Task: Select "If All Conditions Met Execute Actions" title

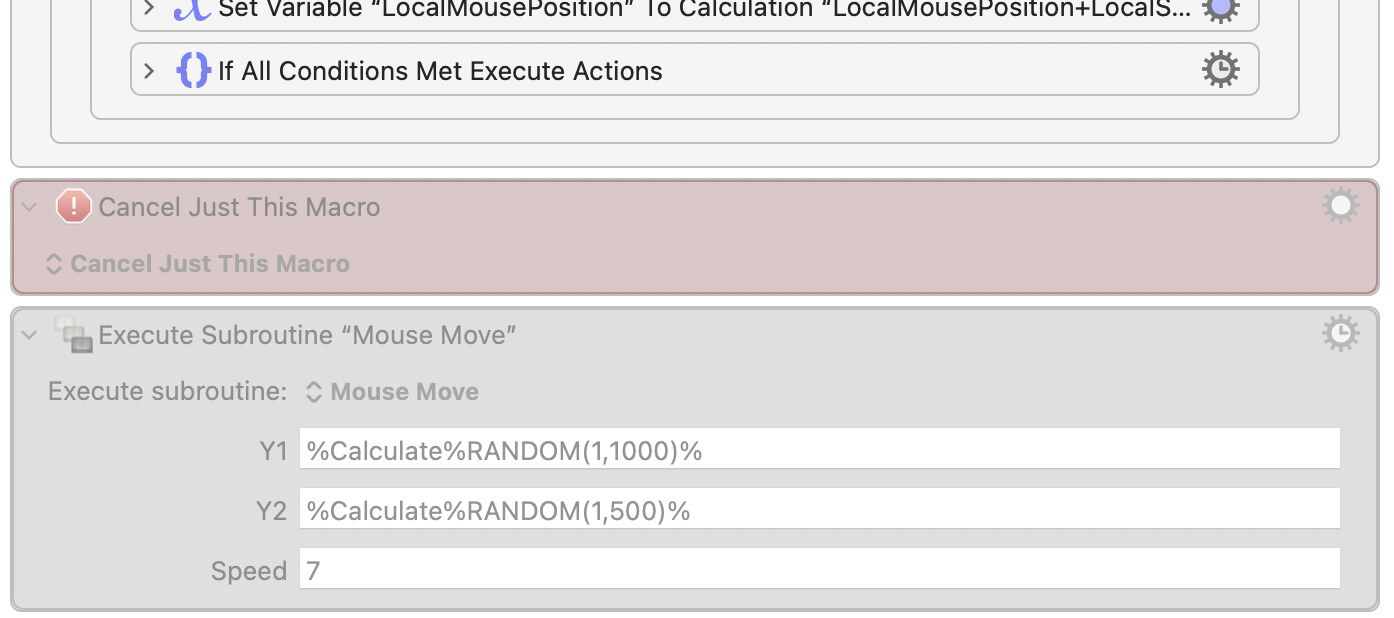Action: coord(440,71)
